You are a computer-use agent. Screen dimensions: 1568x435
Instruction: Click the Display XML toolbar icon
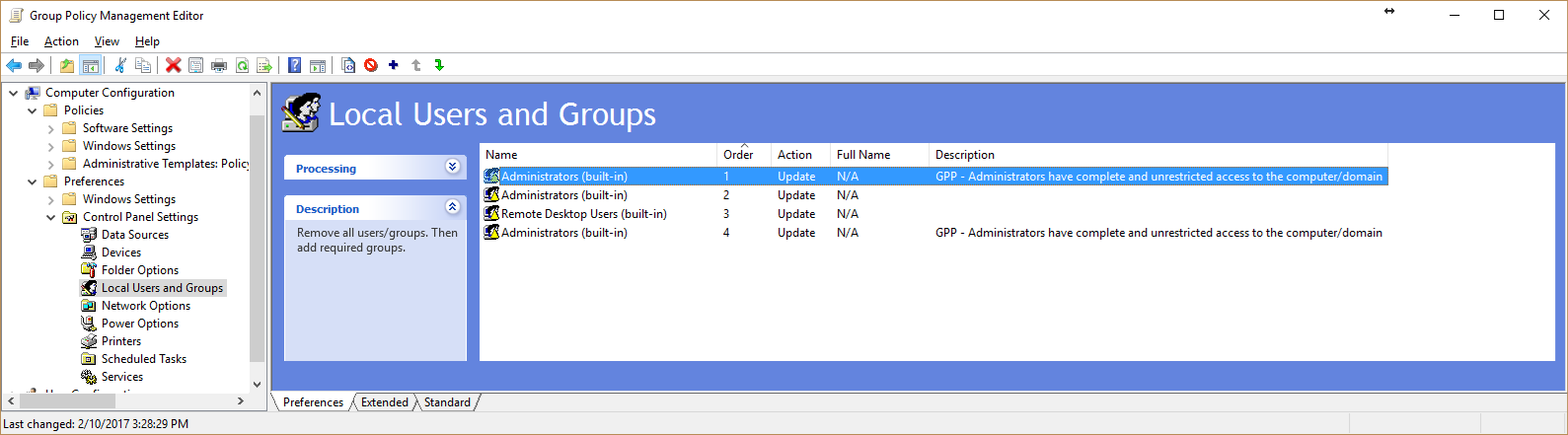[348, 65]
